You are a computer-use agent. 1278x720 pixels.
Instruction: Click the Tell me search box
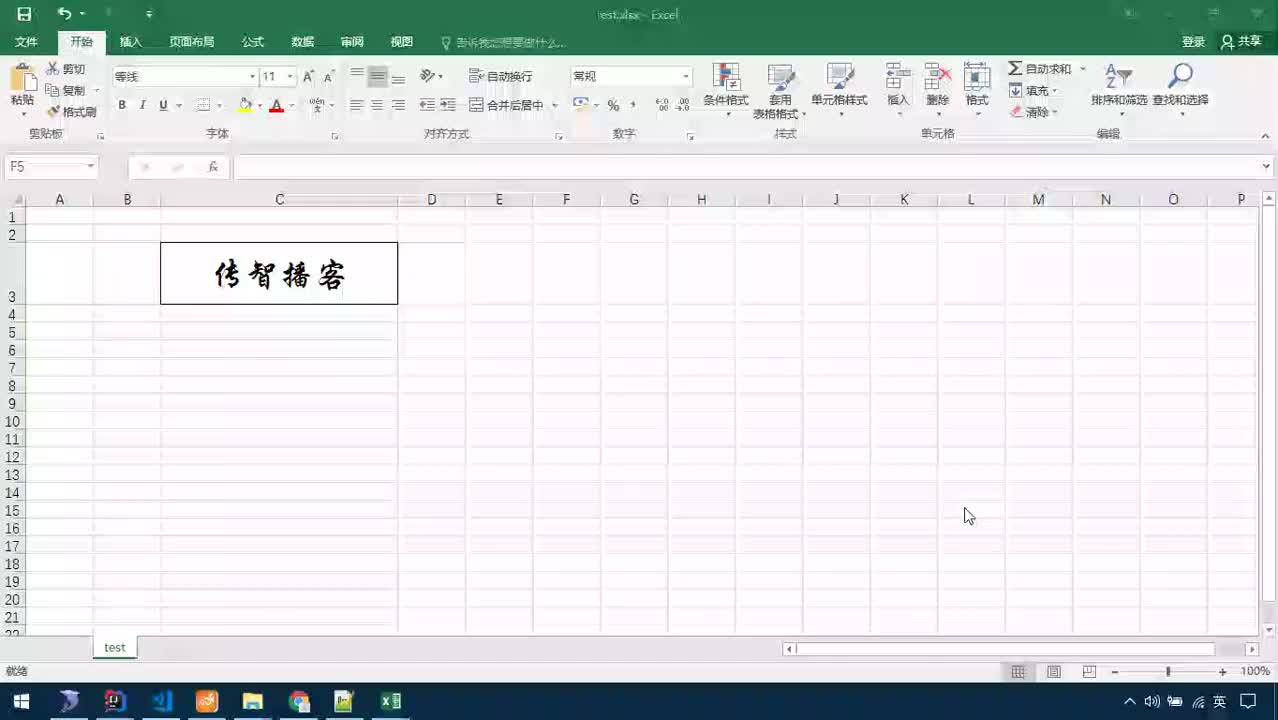[x=504, y=42]
